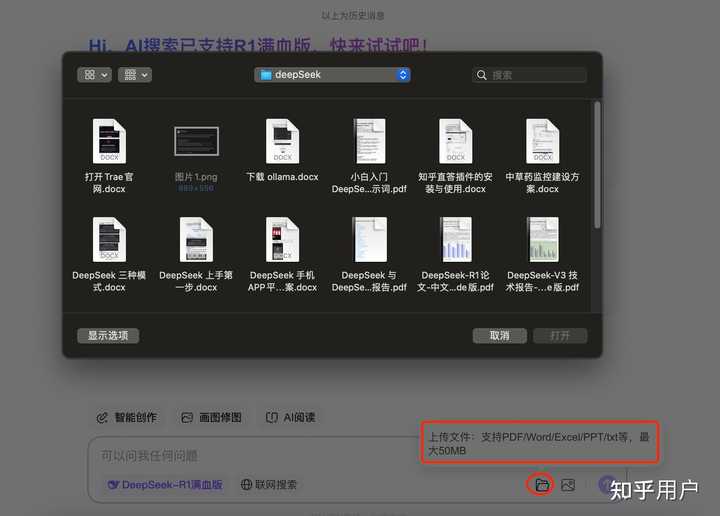Open the icon view mode dropdown
The width and height of the screenshot is (720, 516).
tap(95, 75)
